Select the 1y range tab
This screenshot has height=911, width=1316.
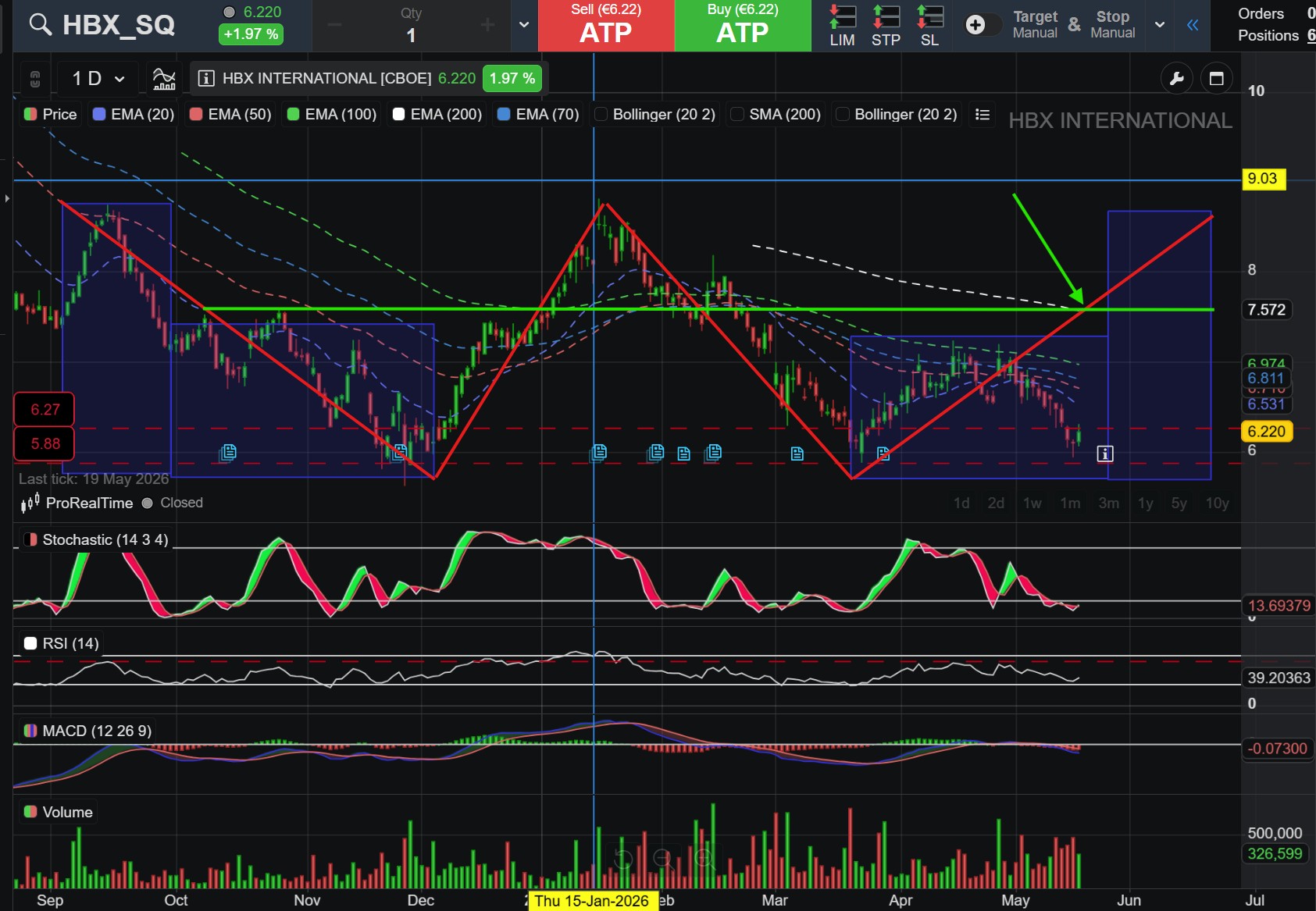(1146, 504)
